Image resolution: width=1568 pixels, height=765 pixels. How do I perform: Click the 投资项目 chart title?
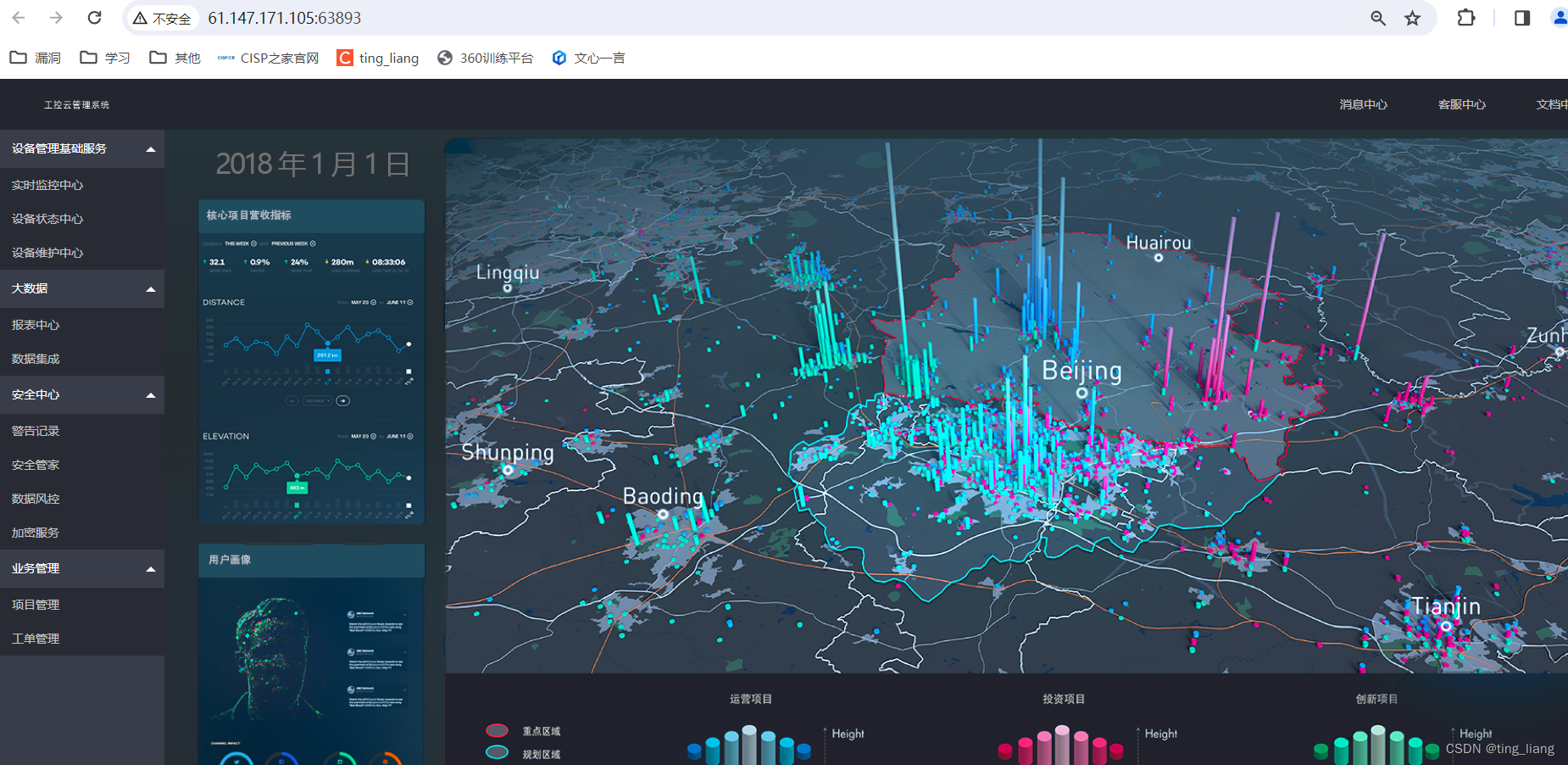1064,699
